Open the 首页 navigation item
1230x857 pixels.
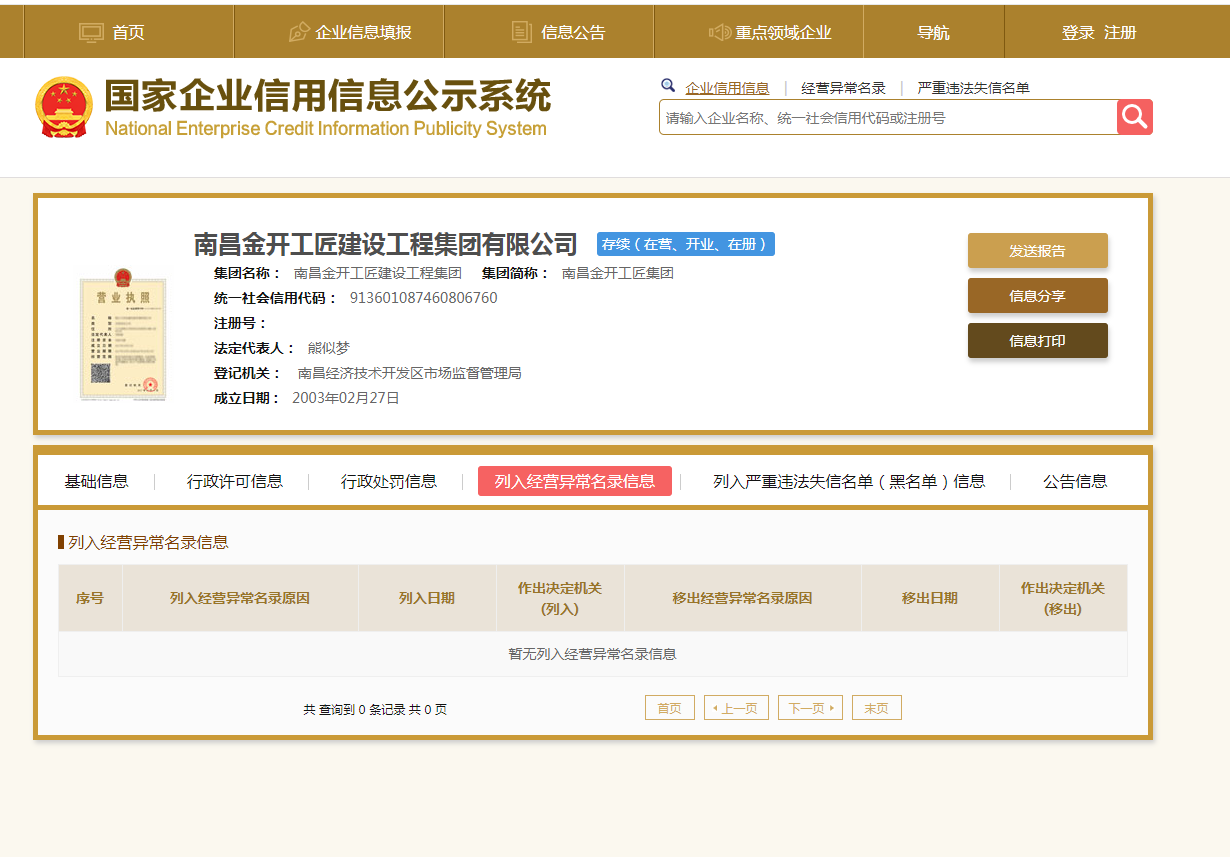coord(128,32)
